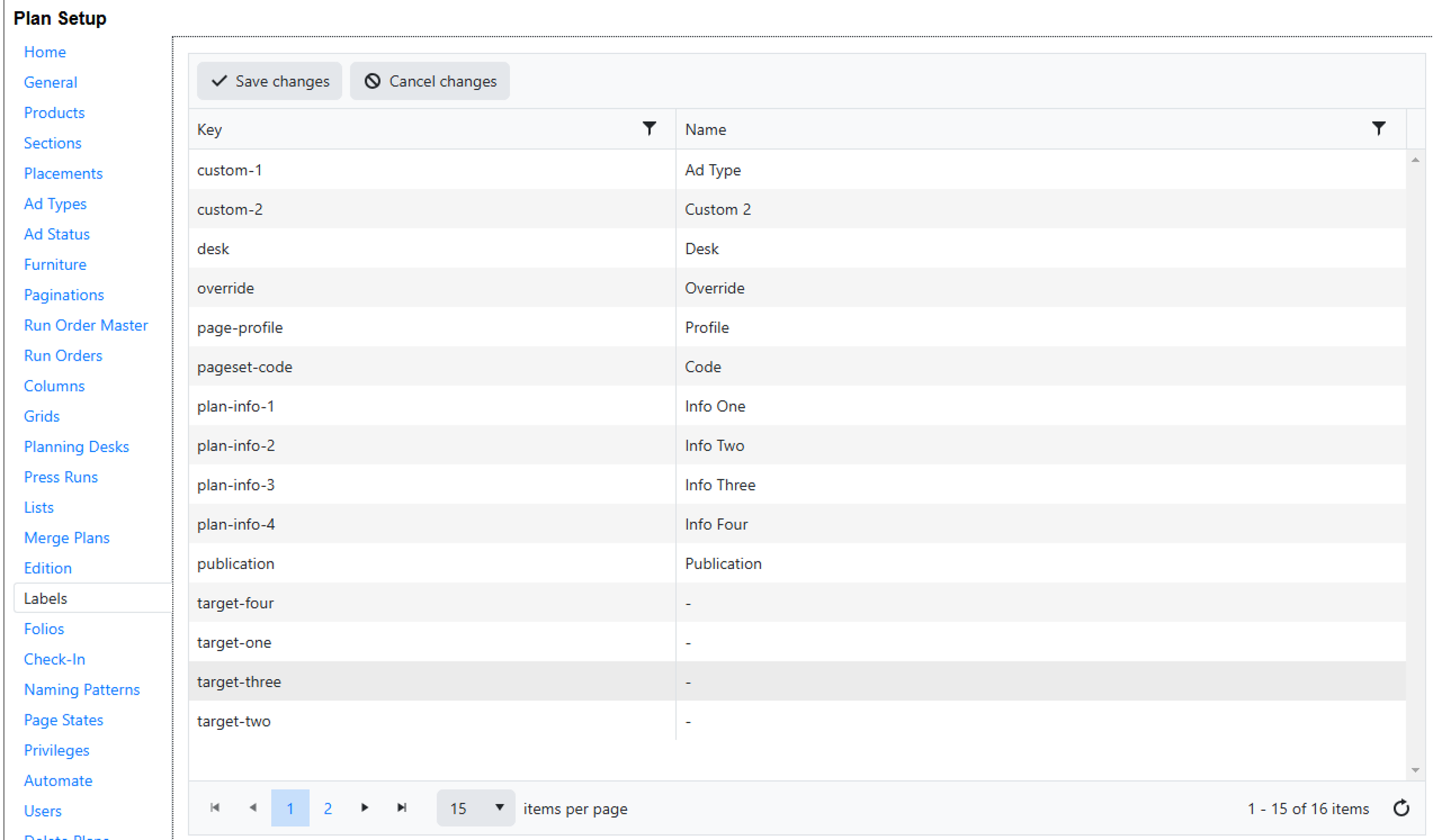This screenshot has width=1433, height=840.
Task: Click Save changes button
Action: (269, 81)
